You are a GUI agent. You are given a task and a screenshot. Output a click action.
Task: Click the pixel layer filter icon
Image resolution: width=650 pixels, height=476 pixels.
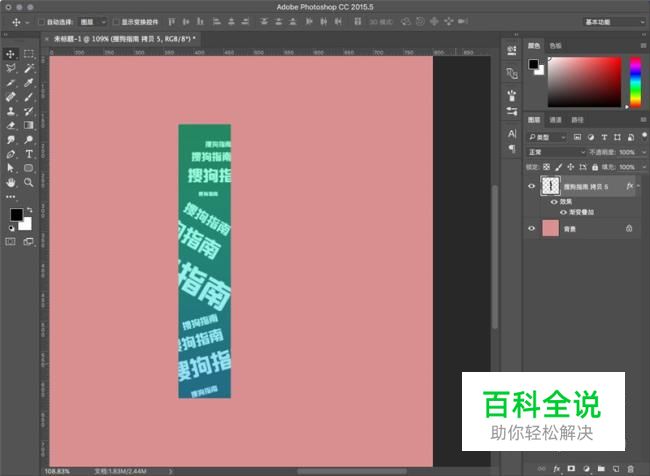(x=577, y=137)
